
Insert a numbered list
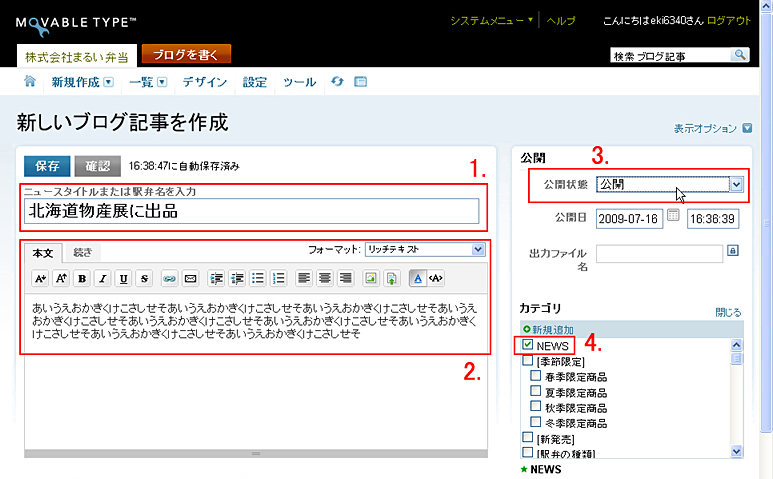pyautogui.click(x=279, y=278)
